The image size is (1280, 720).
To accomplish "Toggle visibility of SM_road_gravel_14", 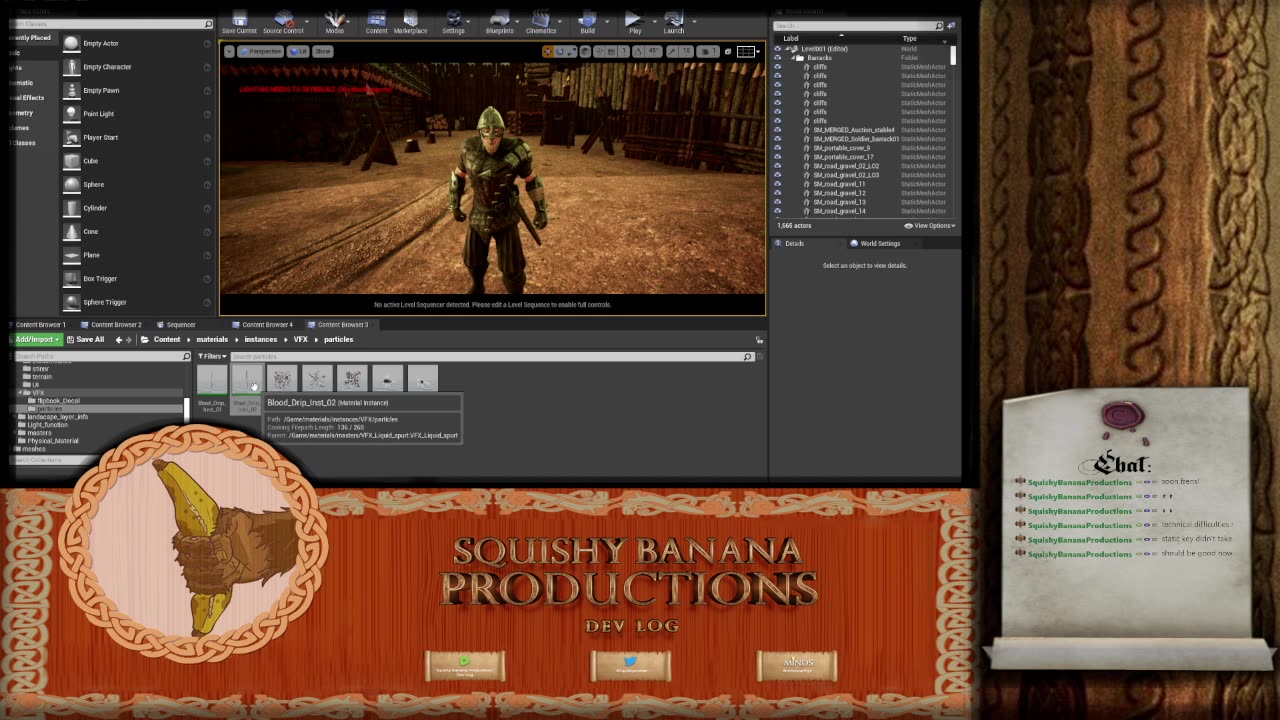I will click(778, 211).
